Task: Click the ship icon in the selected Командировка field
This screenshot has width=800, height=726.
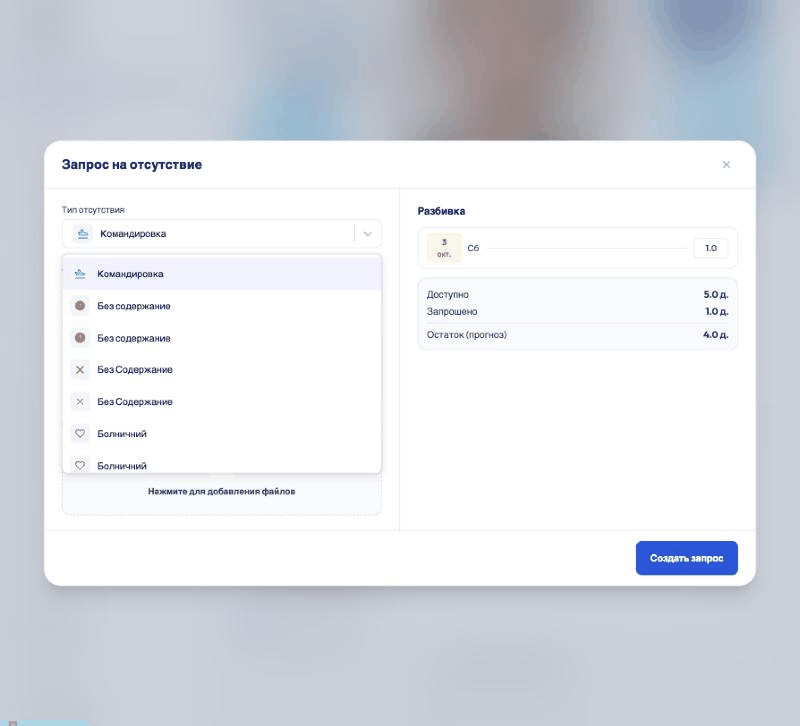Action: click(x=82, y=234)
